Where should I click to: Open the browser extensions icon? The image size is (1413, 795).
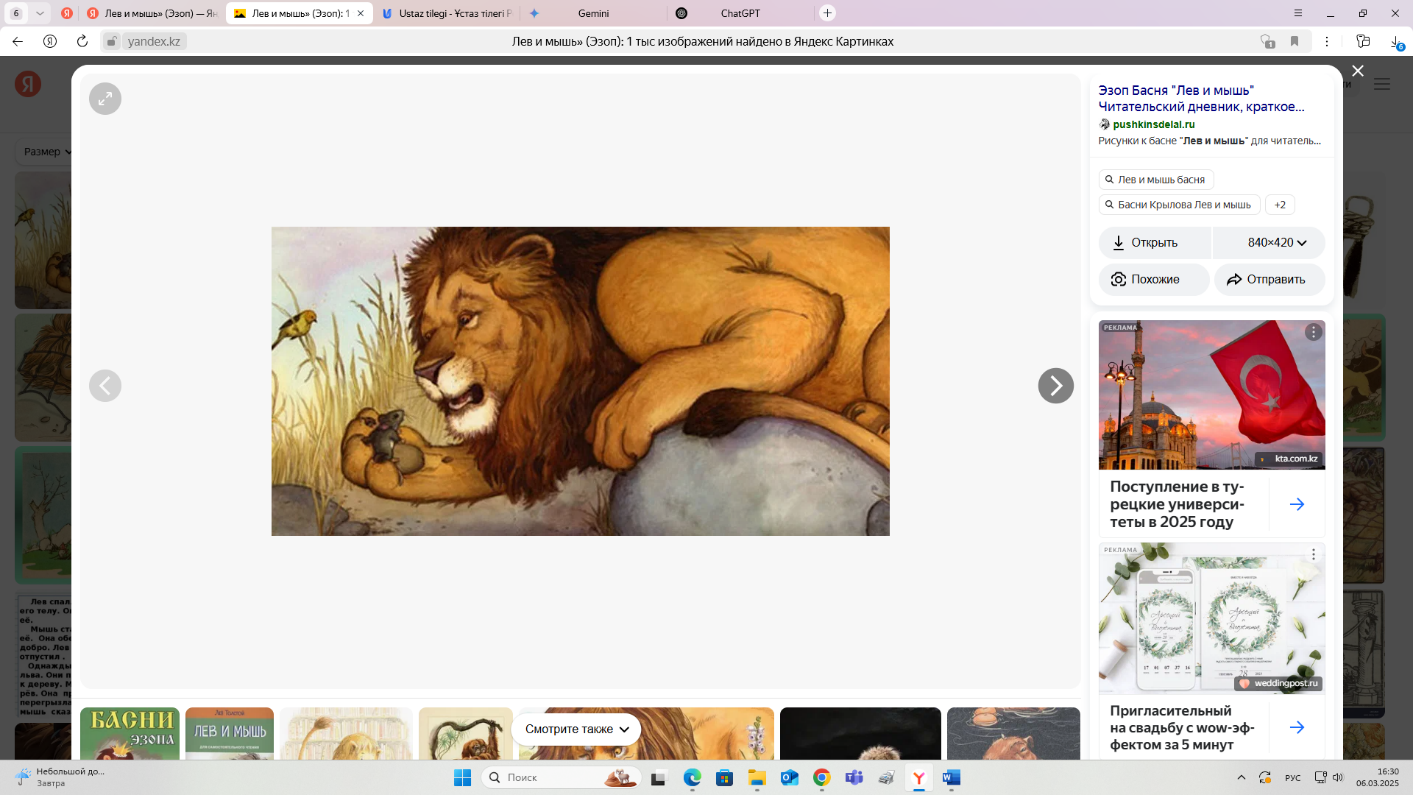tap(1363, 41)
